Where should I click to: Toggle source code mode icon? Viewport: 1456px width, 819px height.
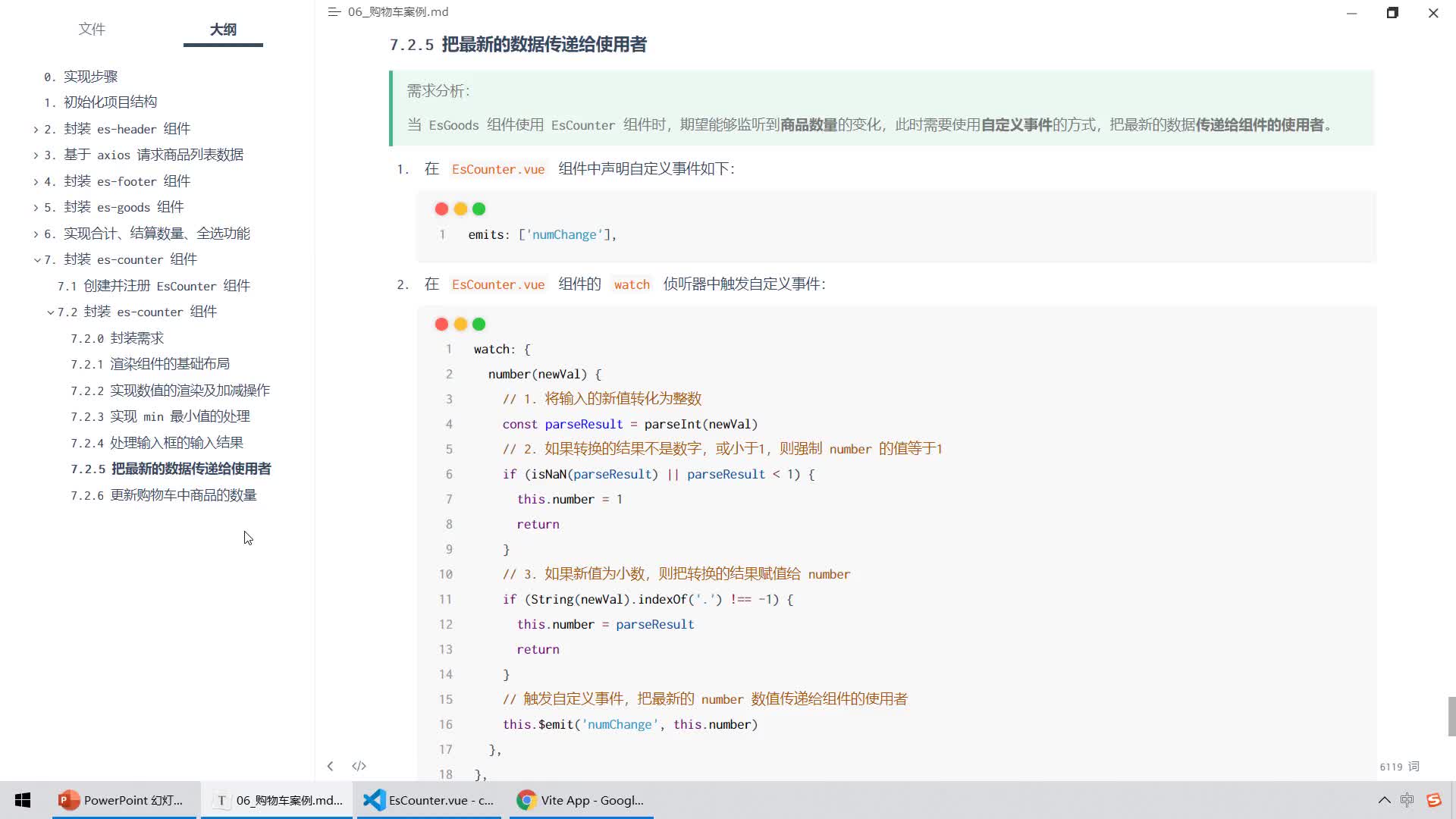(359, 766)
